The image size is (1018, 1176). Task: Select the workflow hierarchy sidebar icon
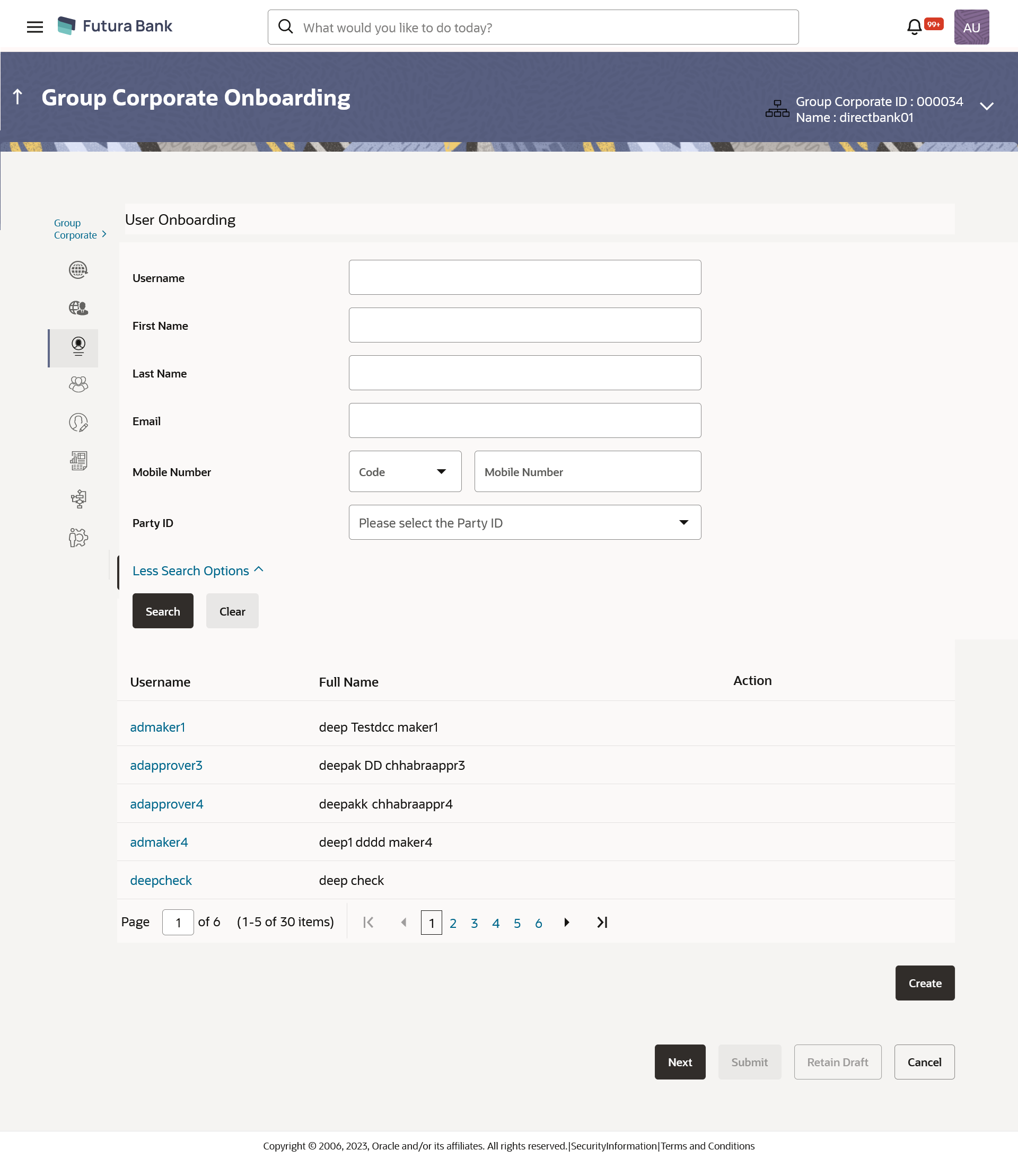click(x=78, y=499)
